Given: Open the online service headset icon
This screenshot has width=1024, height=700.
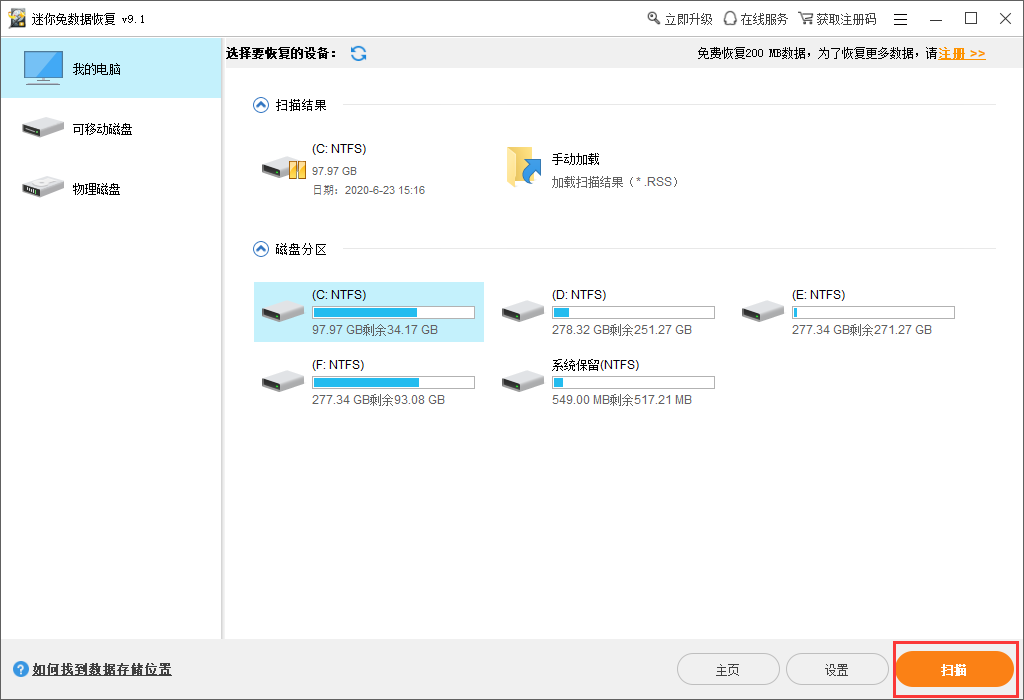Looking at the screenshot, I should (x=730, y=18).
